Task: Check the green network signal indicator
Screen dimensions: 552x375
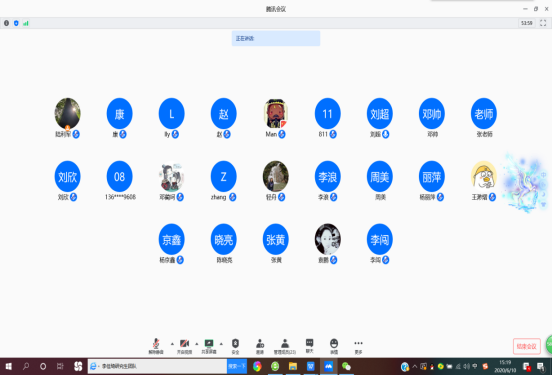Action: pyautogui.click(x=26, y=23)
